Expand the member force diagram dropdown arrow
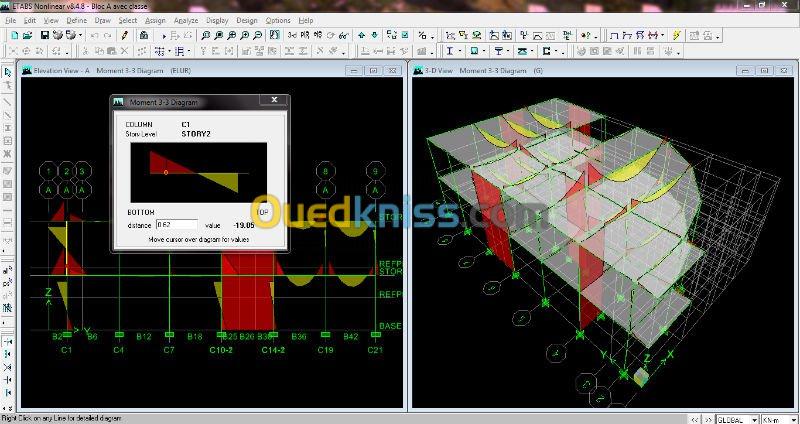The image size is (800, 424). 663,36
